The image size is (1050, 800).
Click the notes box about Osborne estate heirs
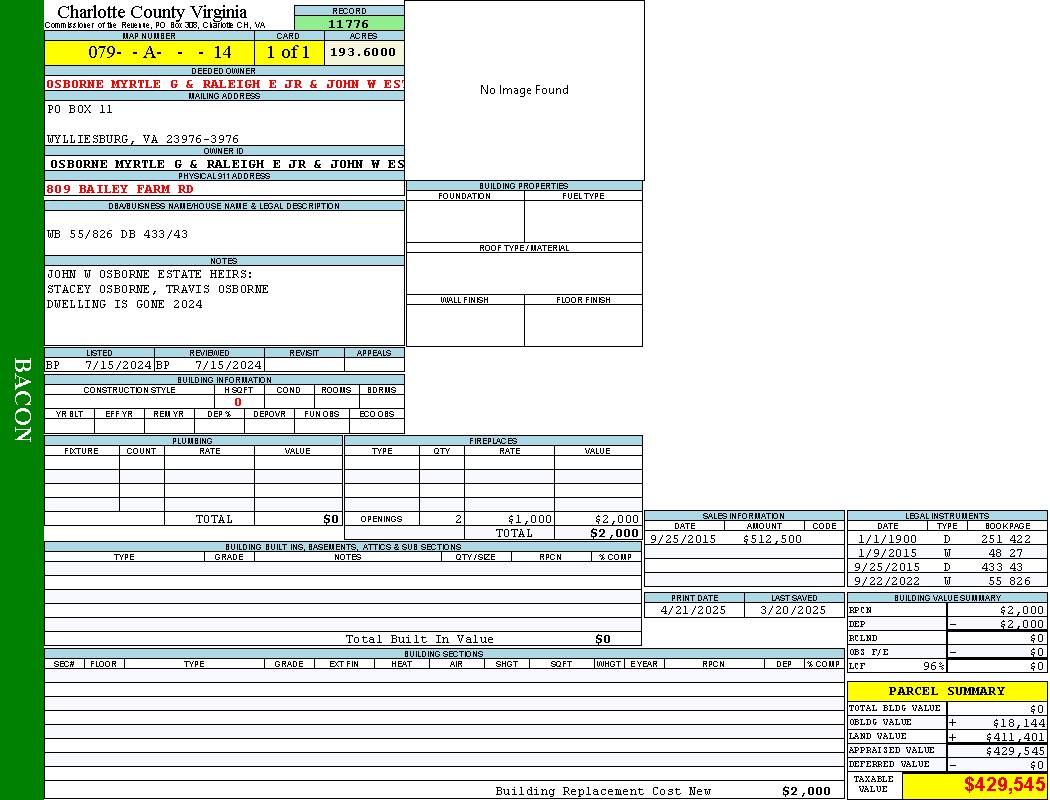(224, 304)
